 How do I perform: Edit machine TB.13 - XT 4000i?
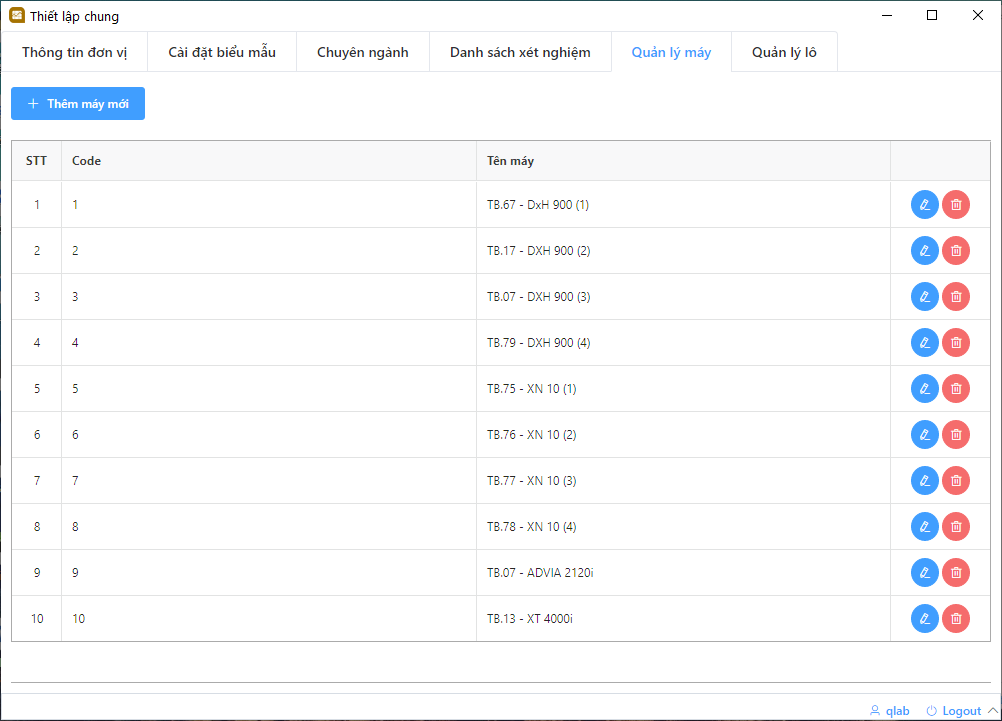click(924, 619)
